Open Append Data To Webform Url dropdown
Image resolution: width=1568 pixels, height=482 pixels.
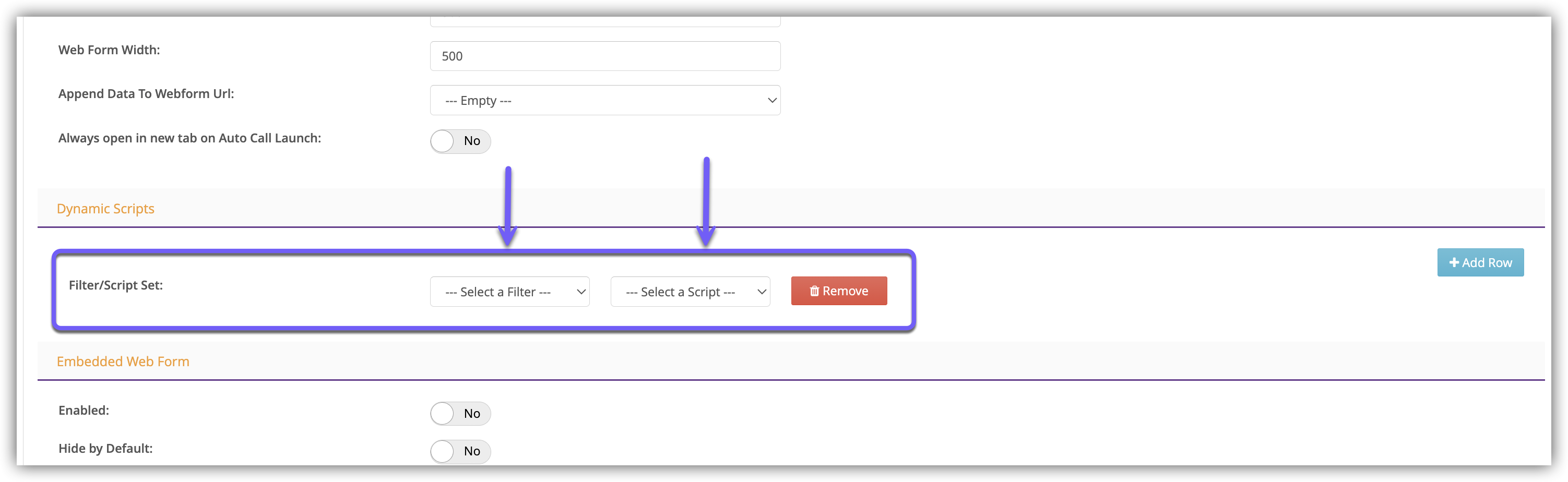pos(604,100)
